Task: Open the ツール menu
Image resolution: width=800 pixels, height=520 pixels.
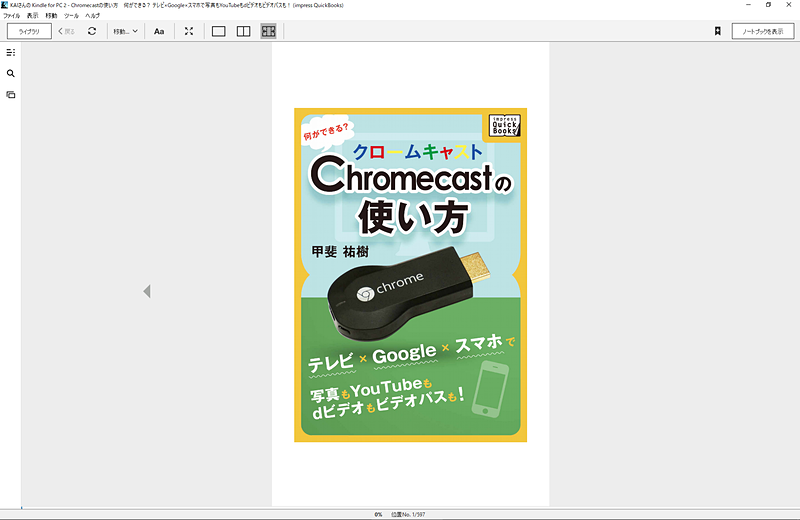Action: pyautogui.click(x=71, y=16)
